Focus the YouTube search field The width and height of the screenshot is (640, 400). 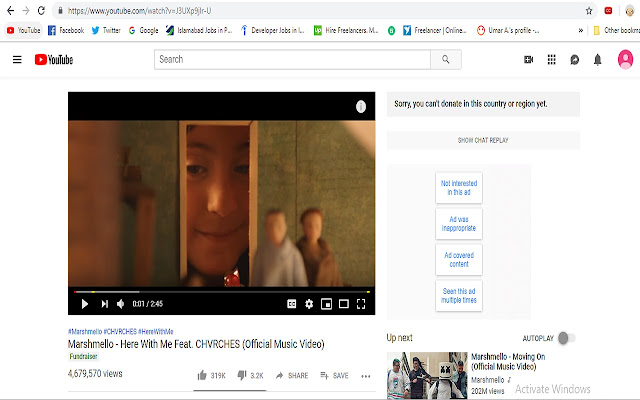tap(292, 60)
